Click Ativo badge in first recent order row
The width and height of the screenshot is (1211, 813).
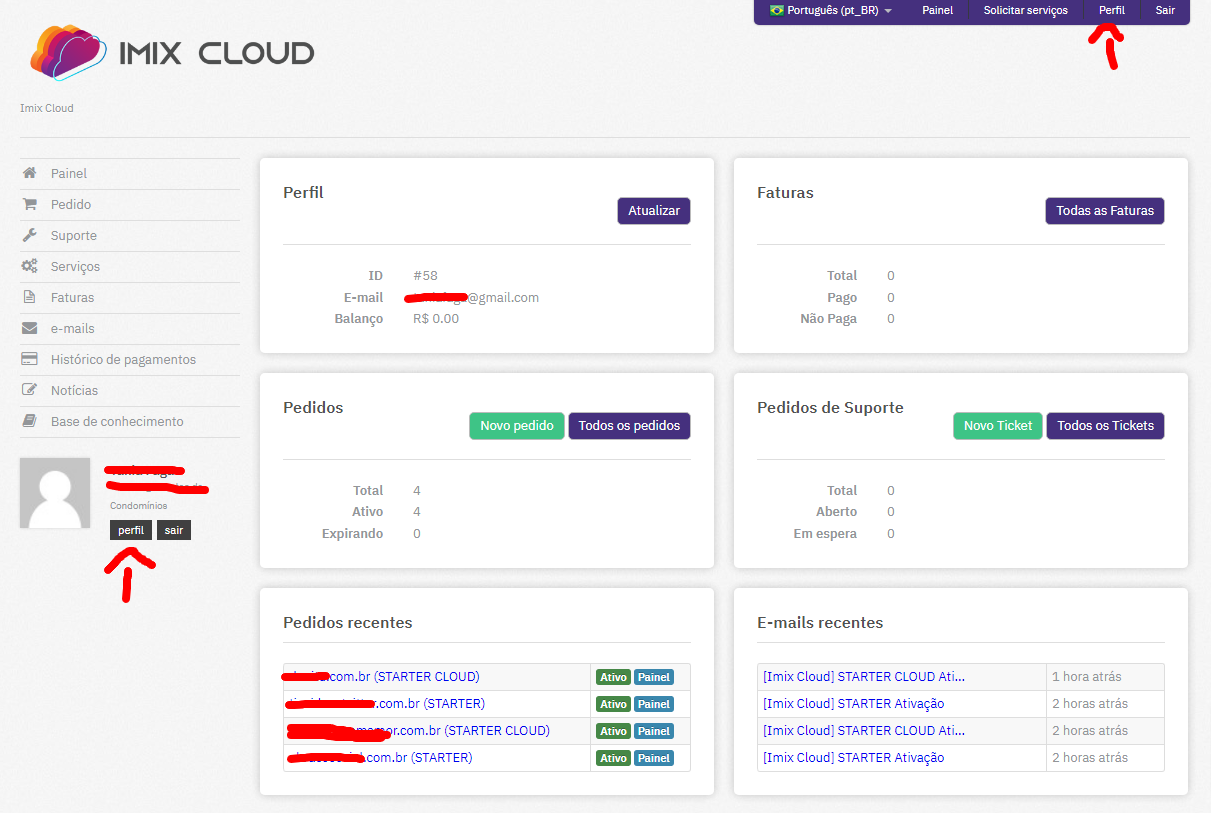pyautogui.click(x=613, y=677)
